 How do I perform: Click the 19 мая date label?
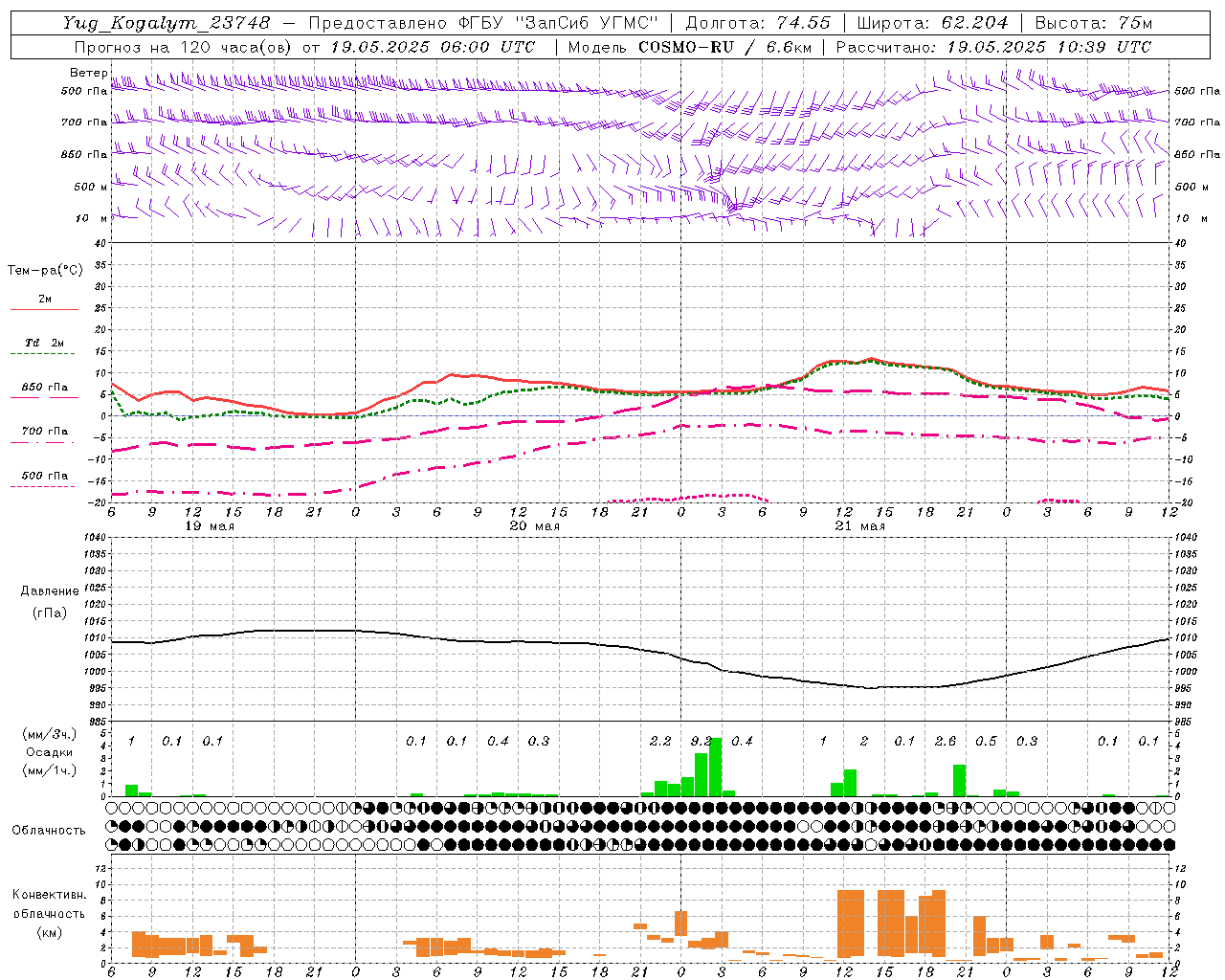click(209, 526)
